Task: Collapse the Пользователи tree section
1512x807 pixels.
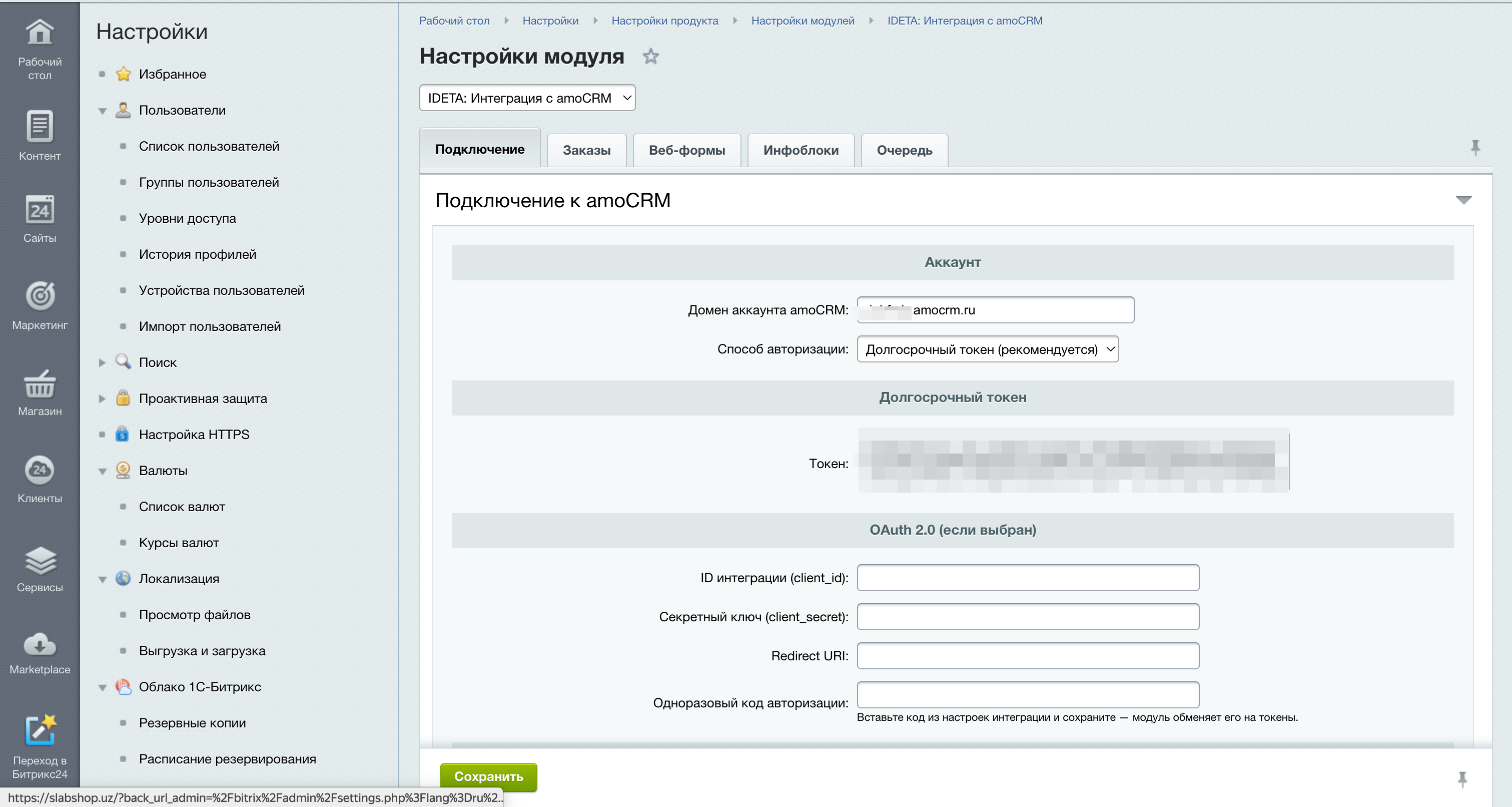Action: pyautogui.click(x=102, y=111)
